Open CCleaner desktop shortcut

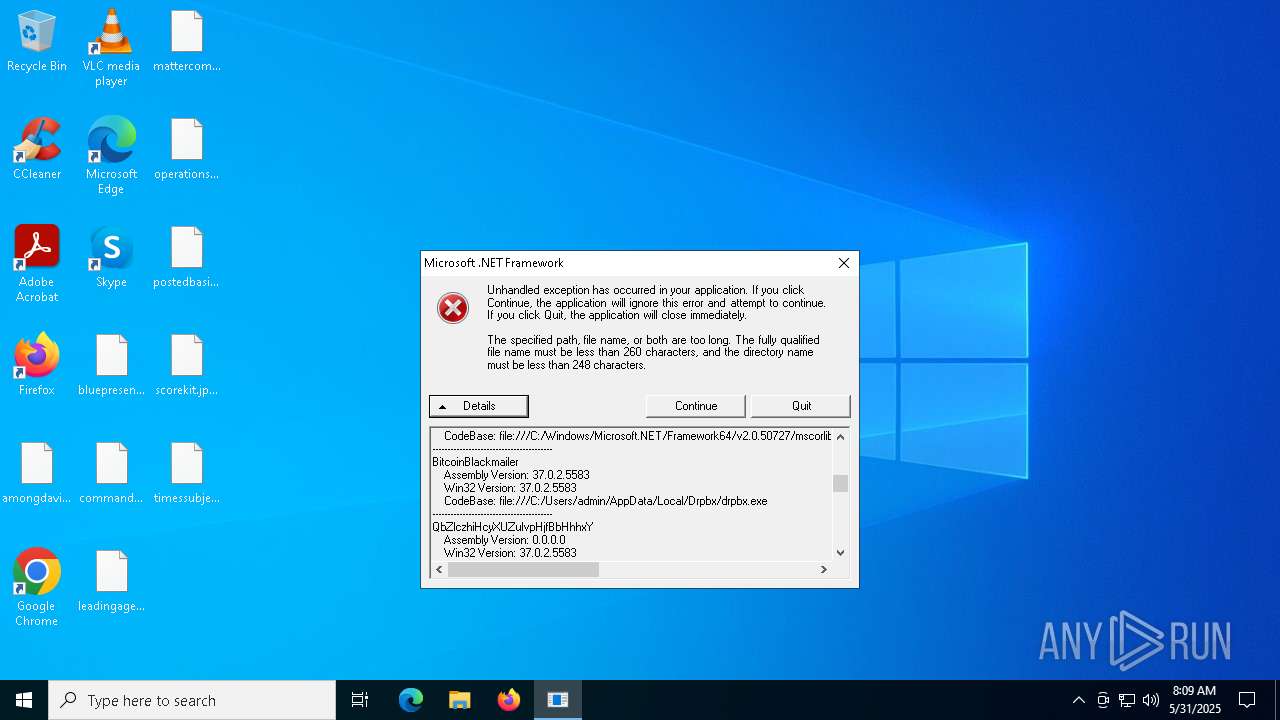click(37, 150)
